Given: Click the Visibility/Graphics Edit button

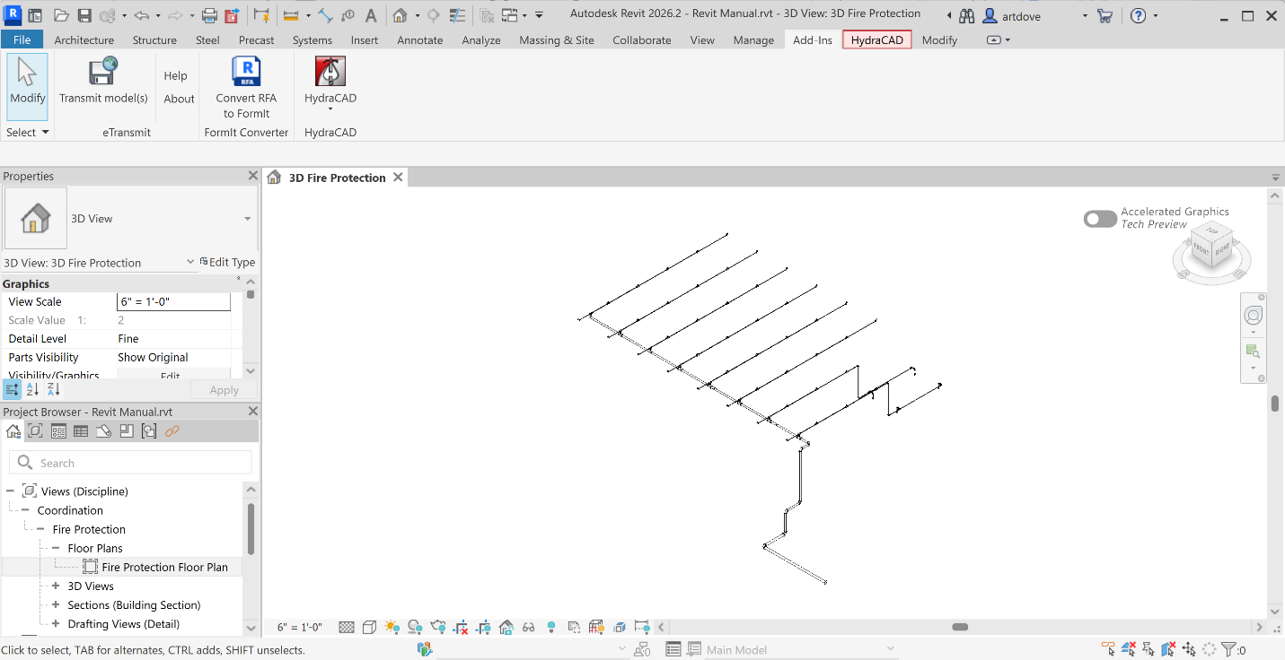Looking at the screenshot, I should tap(173, 376).
